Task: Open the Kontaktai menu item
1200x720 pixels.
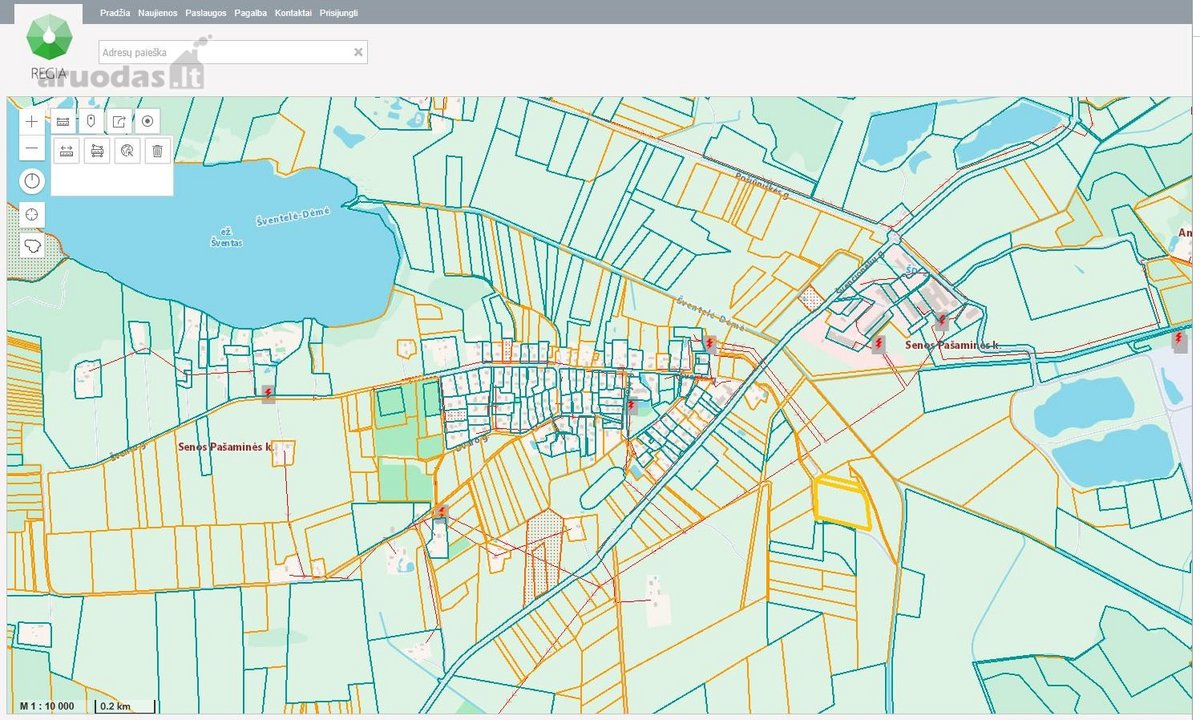Action: click(x=293, y=13)
